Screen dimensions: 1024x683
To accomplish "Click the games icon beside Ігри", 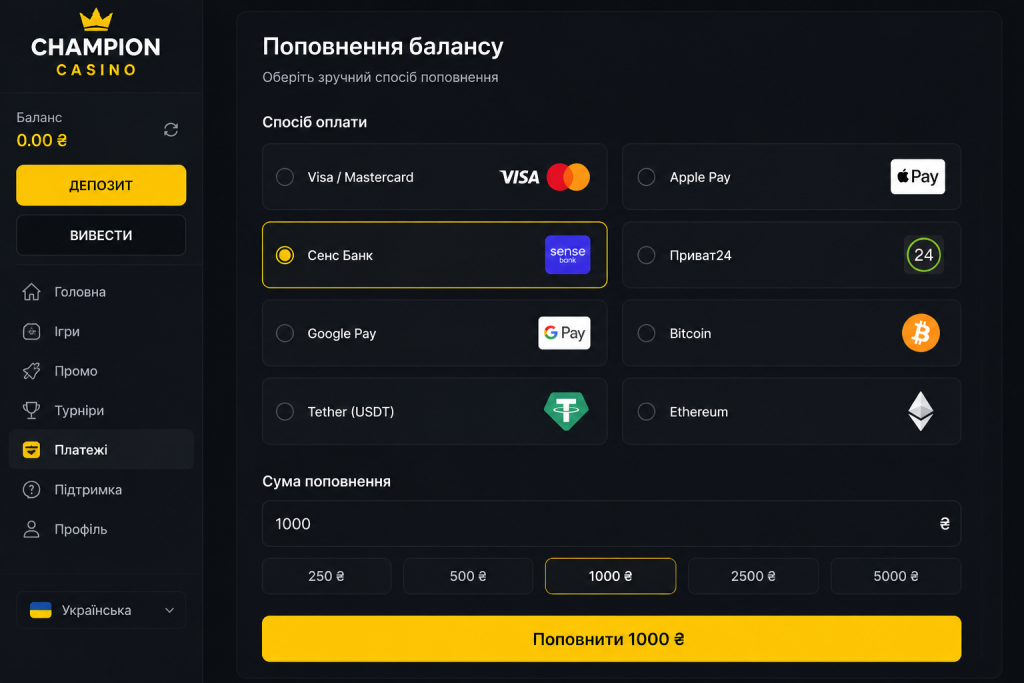I will click(x=31, y=332).
